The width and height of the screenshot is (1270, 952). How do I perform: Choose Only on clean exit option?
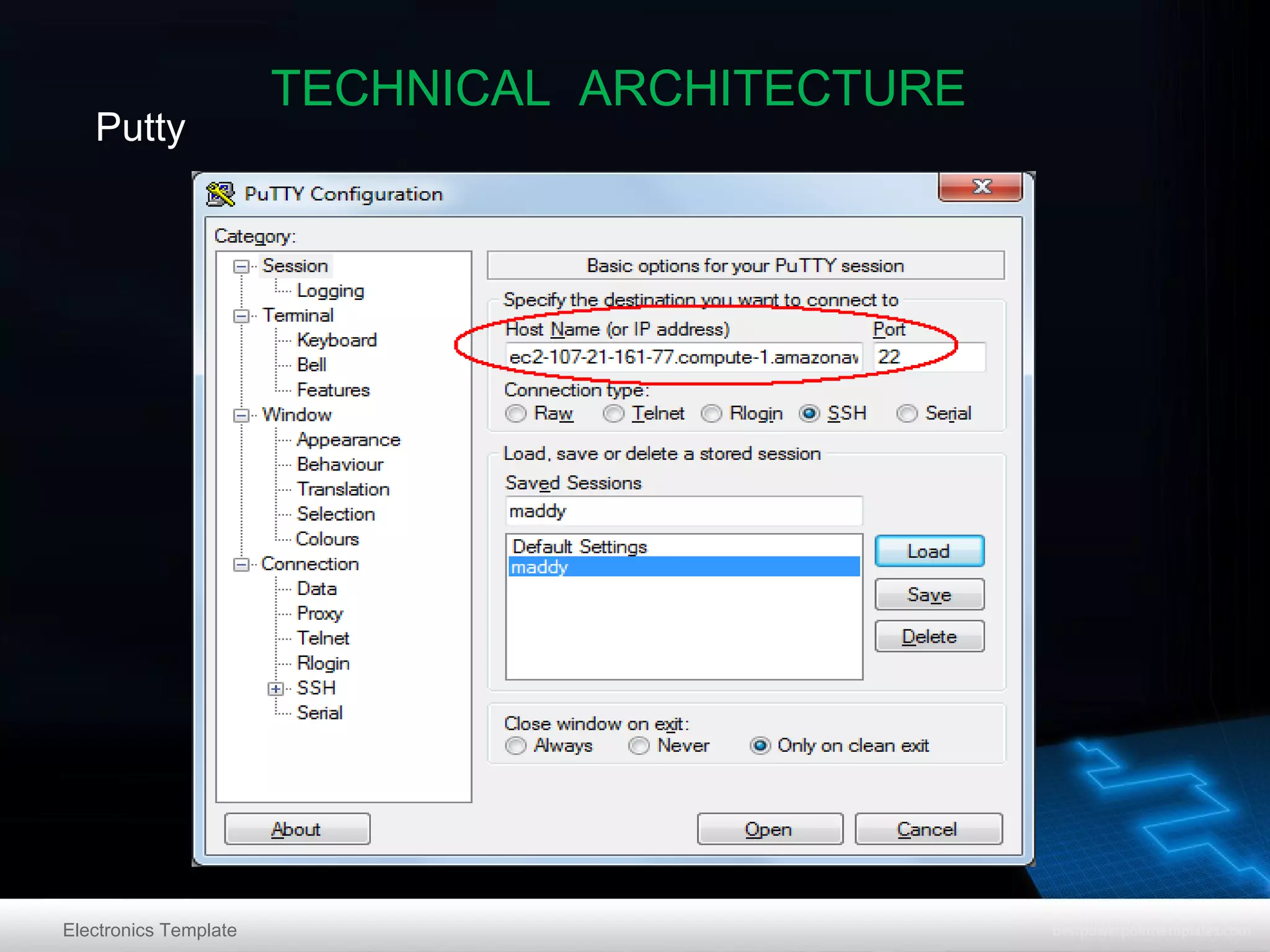(x=760, y=746)
